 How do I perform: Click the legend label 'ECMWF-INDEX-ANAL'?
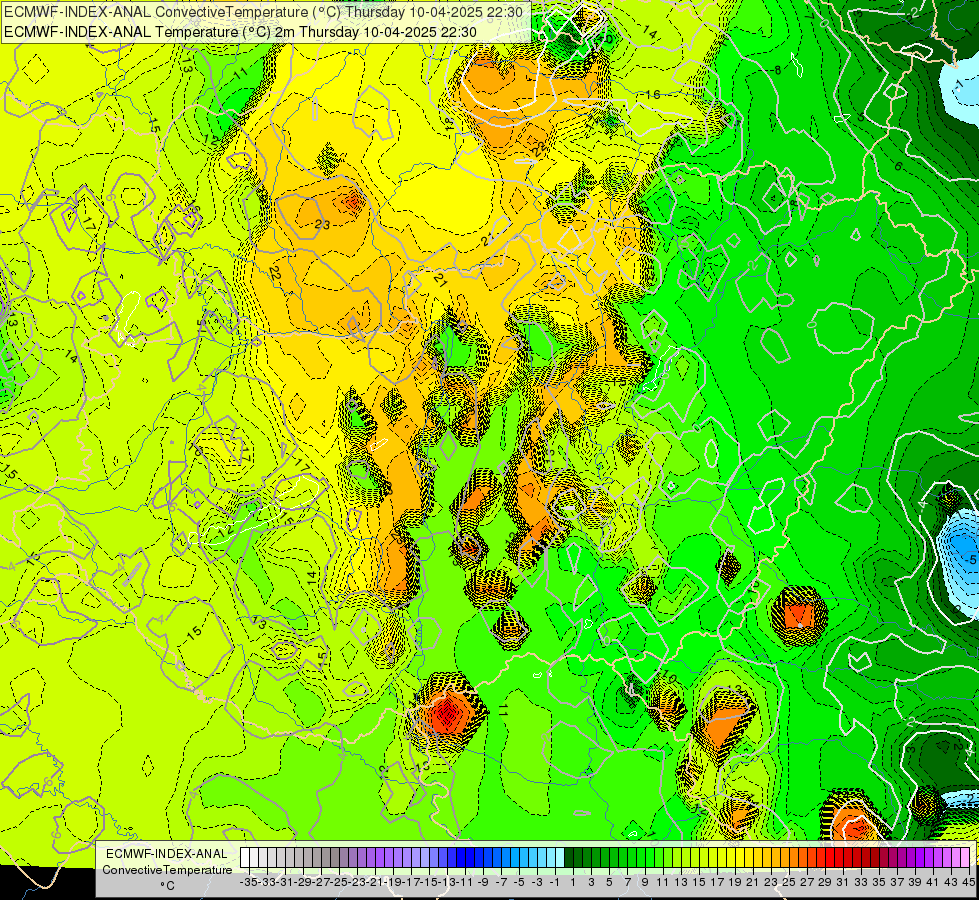tap(167, 853)
